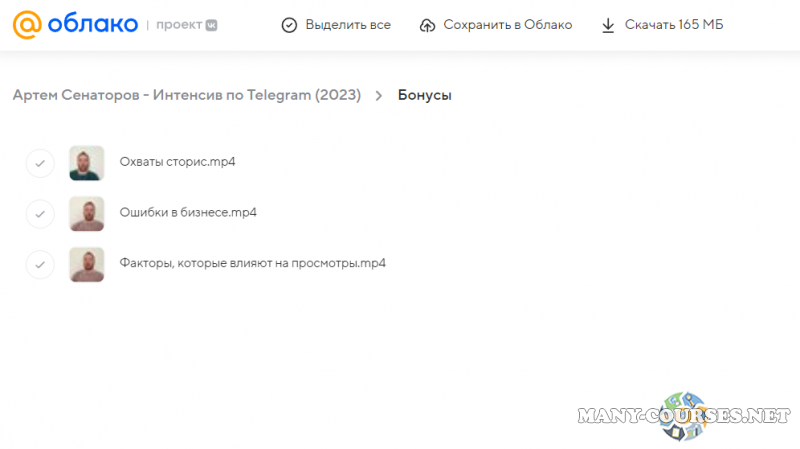Click the download arrow icon

coord(608,25)
